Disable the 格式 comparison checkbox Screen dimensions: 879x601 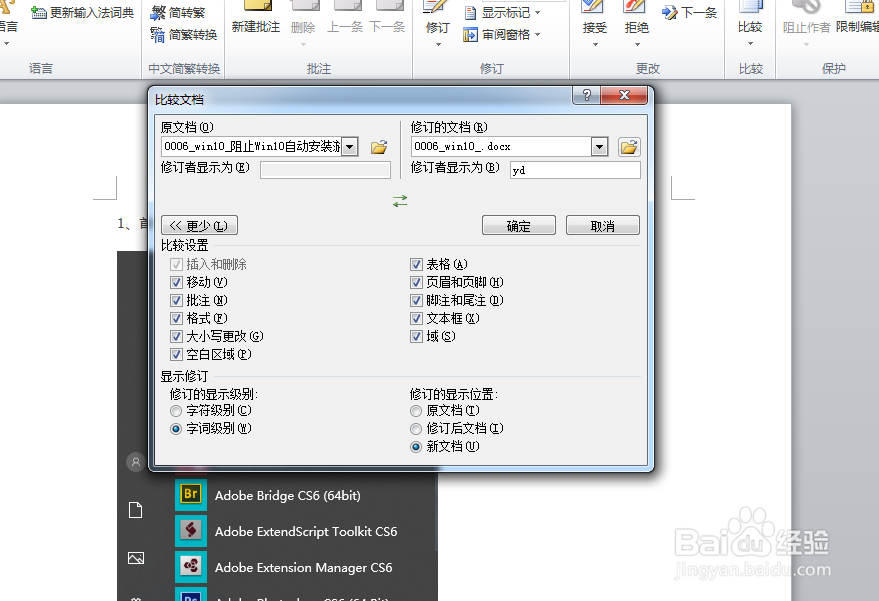pos(176,318)
